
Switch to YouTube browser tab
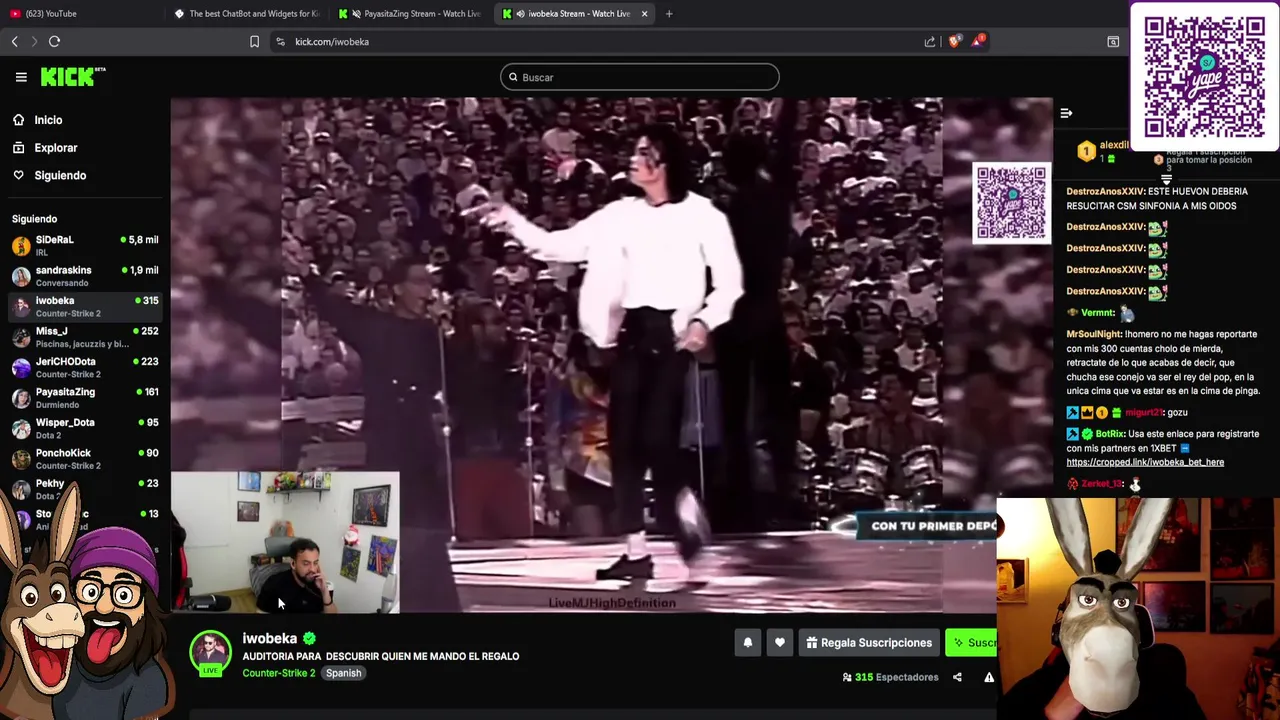82,14
